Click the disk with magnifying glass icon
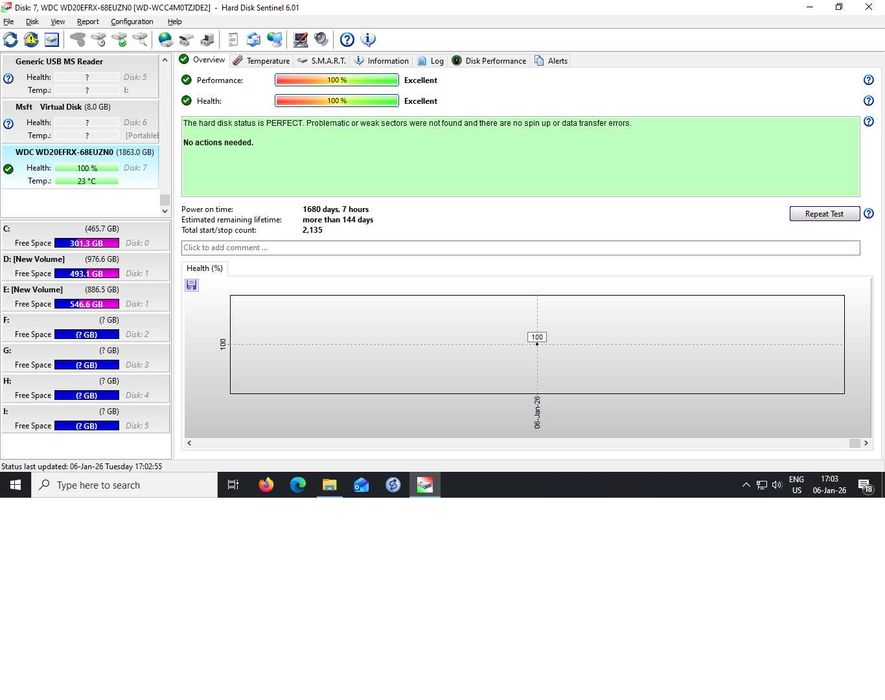 (x=140, y=40)
